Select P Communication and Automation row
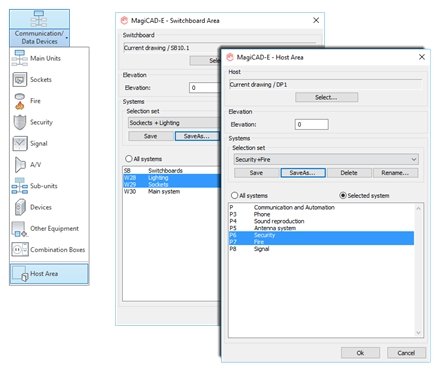The height and width of the screenshot is (370, 448). pos(322,207)
